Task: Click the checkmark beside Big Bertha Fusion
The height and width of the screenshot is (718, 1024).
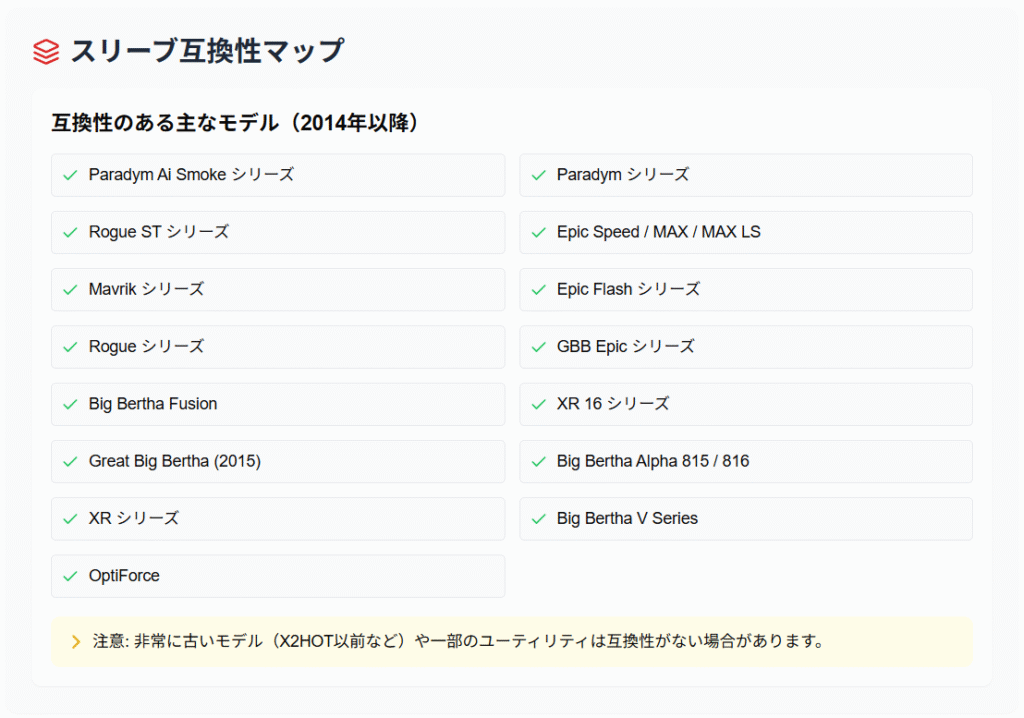Action: (71, 404)
